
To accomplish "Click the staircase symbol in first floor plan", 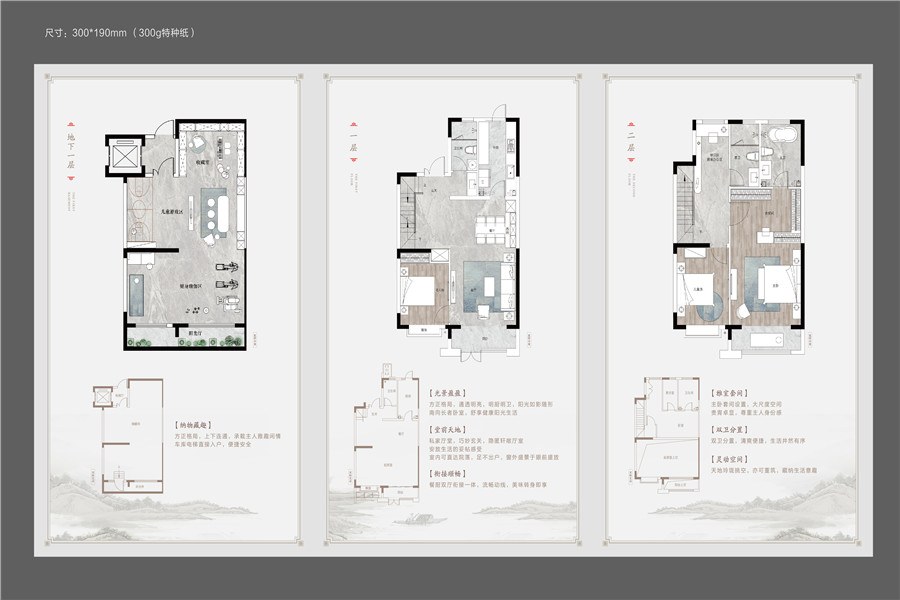I will pyautogui.click(x=407, y=211).
